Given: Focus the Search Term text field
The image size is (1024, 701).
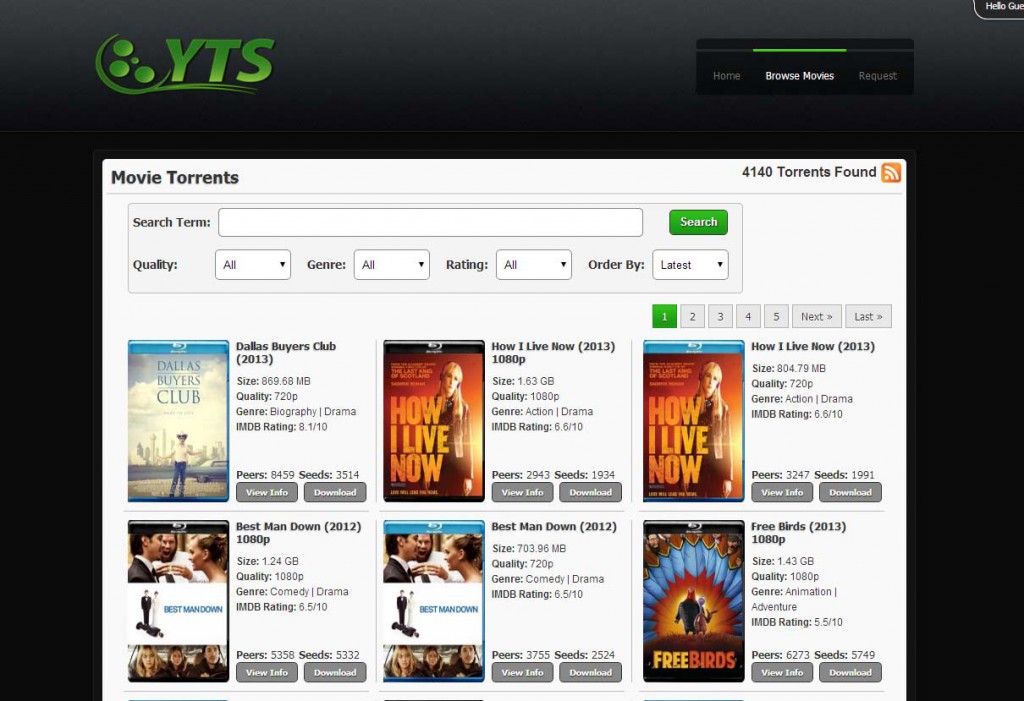Looking at the screenshot, I should tap(430, 222).
